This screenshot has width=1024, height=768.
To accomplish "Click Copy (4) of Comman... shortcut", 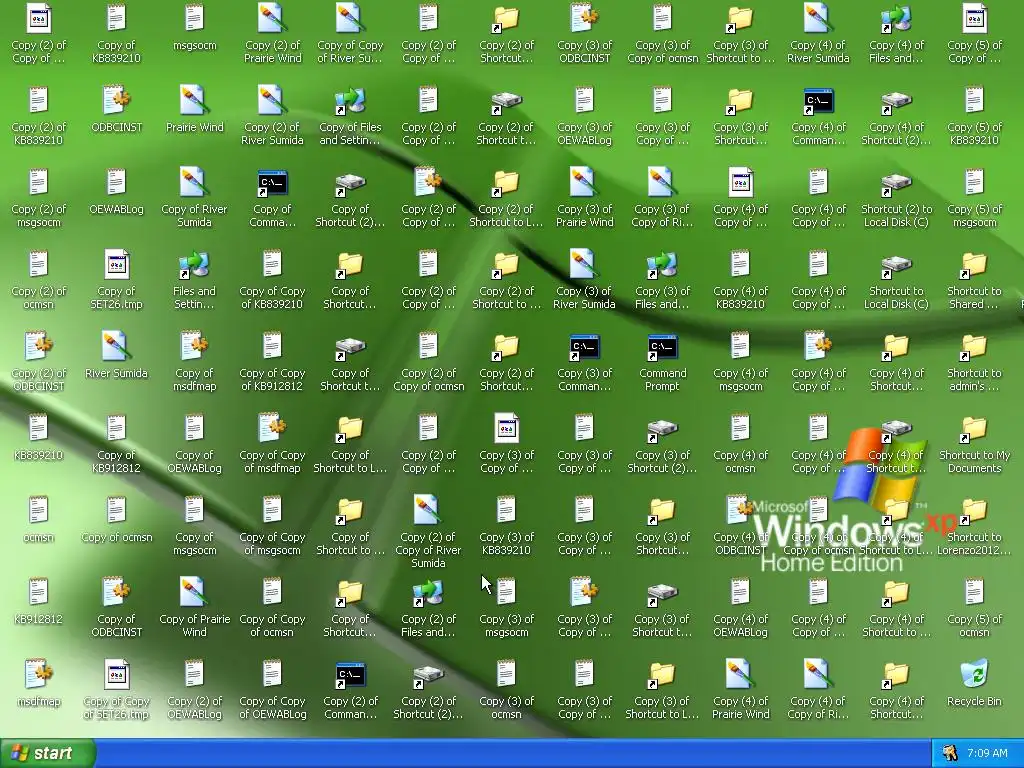I will pos(818,101).
